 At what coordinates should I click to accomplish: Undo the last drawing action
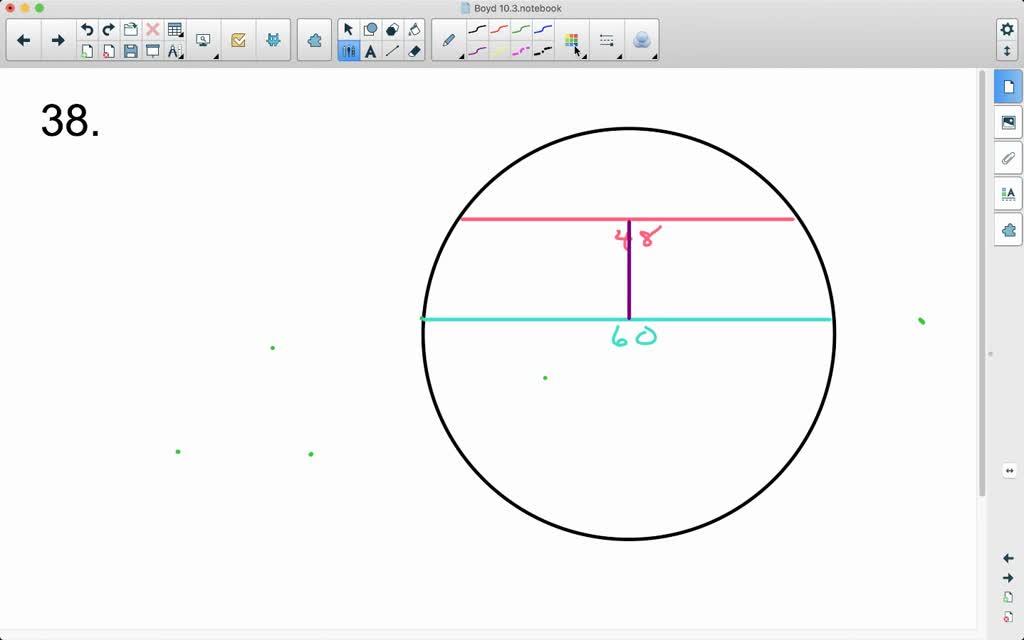pos(87,27)
